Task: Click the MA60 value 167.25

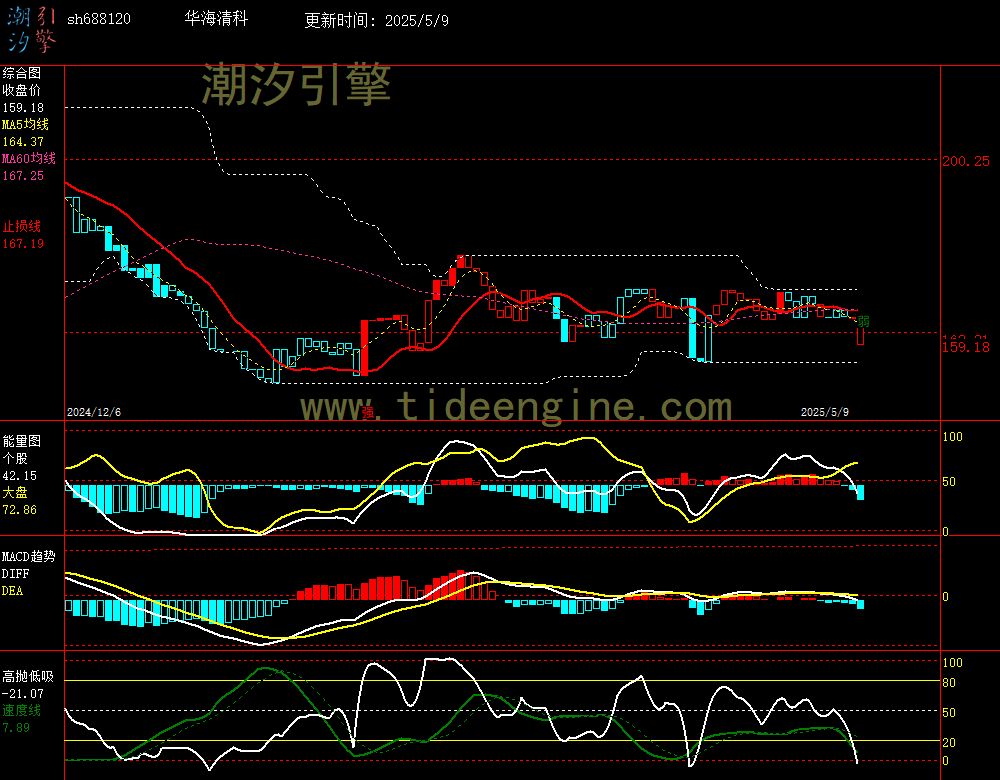Action: pyautogui.click(x=23, y=175)
